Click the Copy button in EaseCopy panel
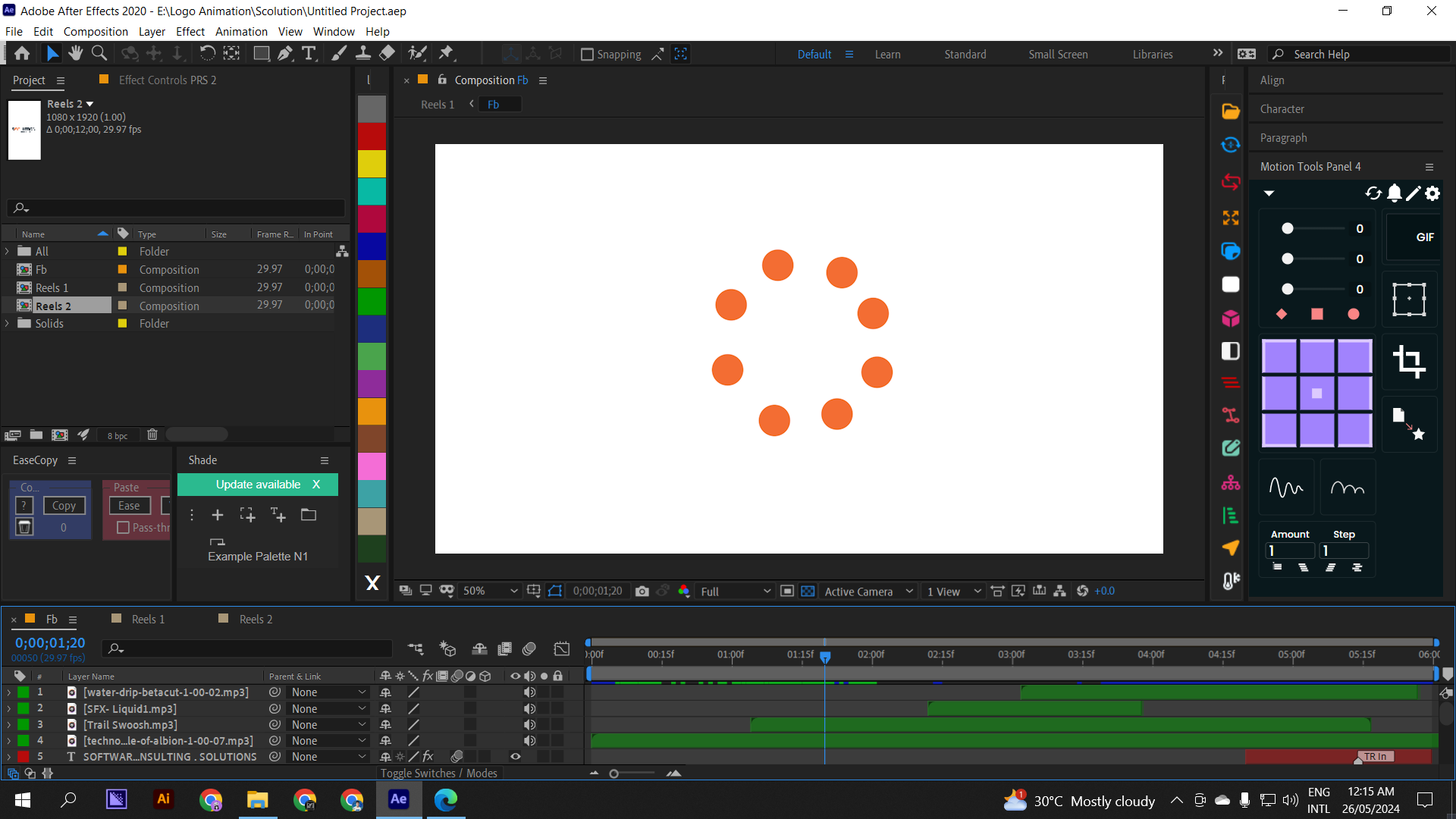Viewport: 1456px width, 819px height. pyautogui.click(x=64, y=505)
